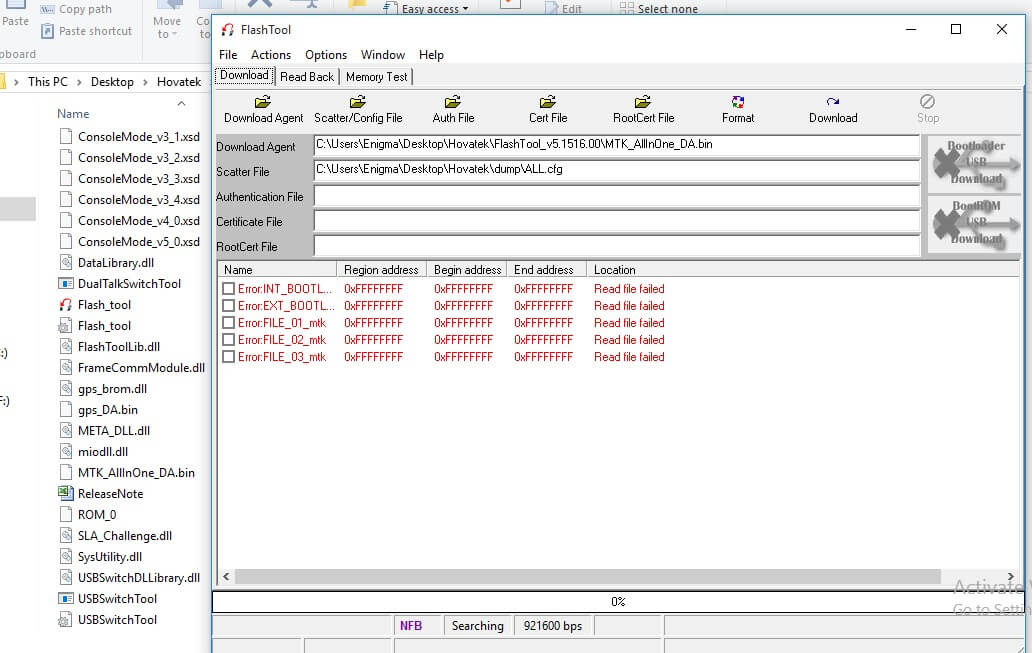Screen dimensions: 1032x653
Task: Check the Error:FILE_03_mtk row checkbox
Action: (x=228, y=357)
